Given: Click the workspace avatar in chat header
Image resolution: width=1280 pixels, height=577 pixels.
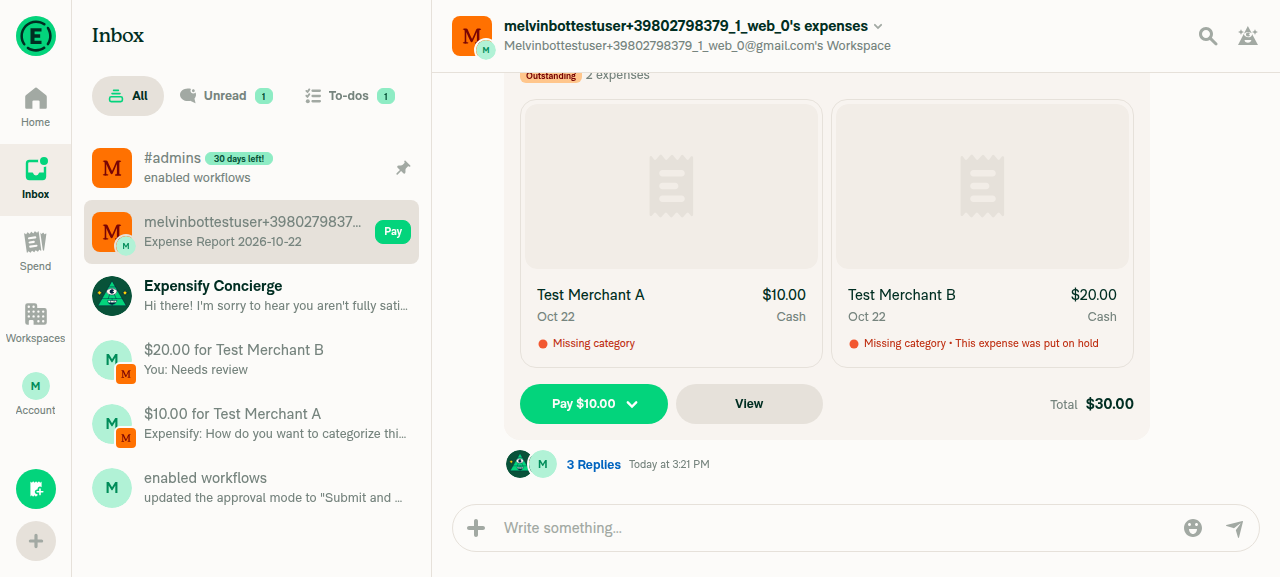Looking at the screenshot, I should pyautogui.click(x=472, y=36).
